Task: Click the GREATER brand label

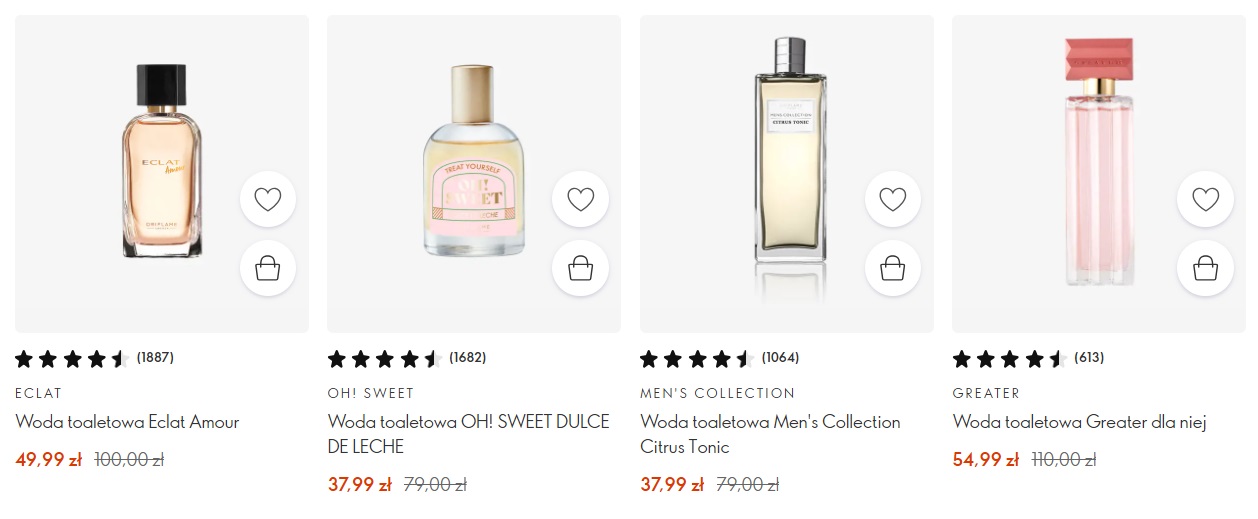Action: point(986,393)
